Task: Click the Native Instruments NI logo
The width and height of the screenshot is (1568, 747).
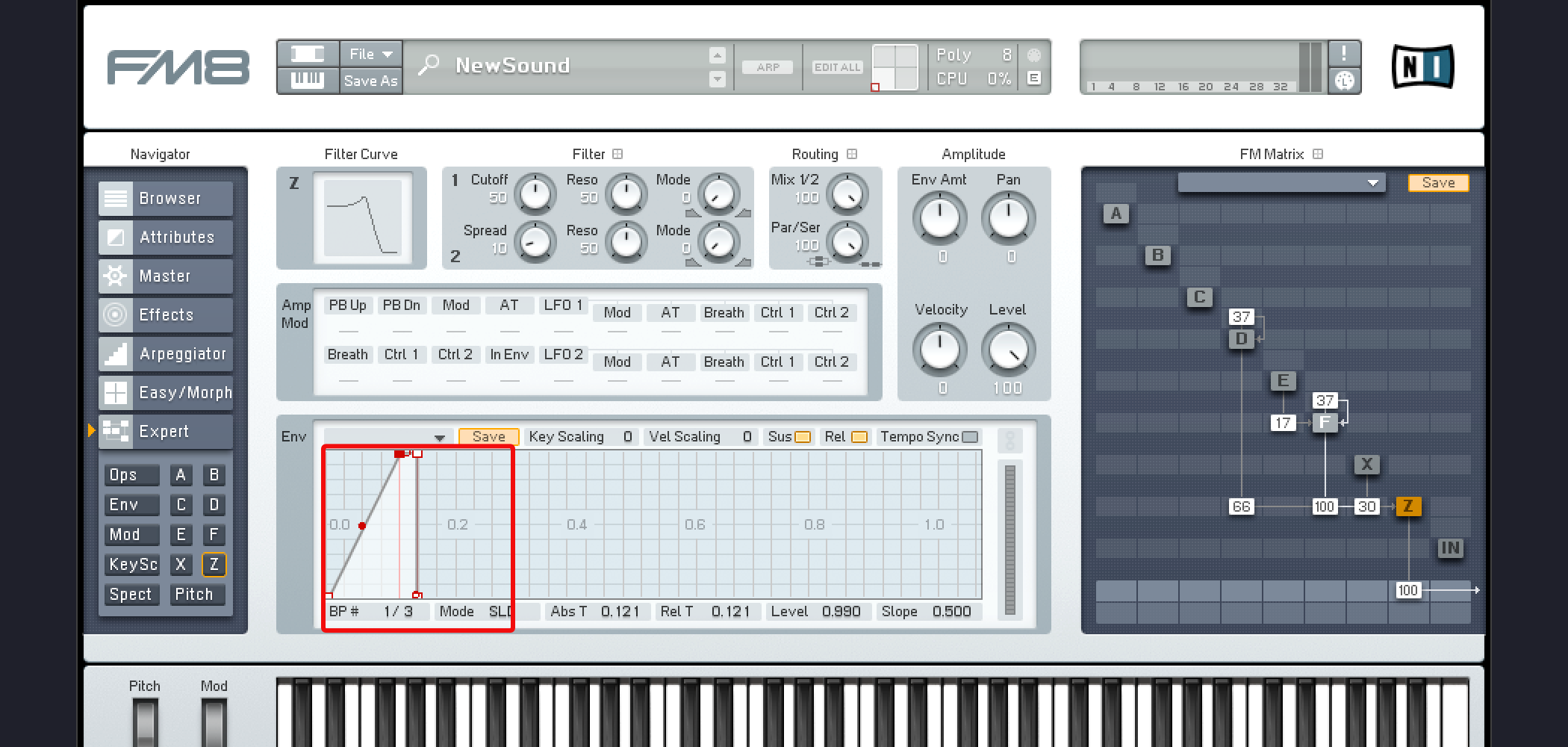Action: tap(1423, 66)
